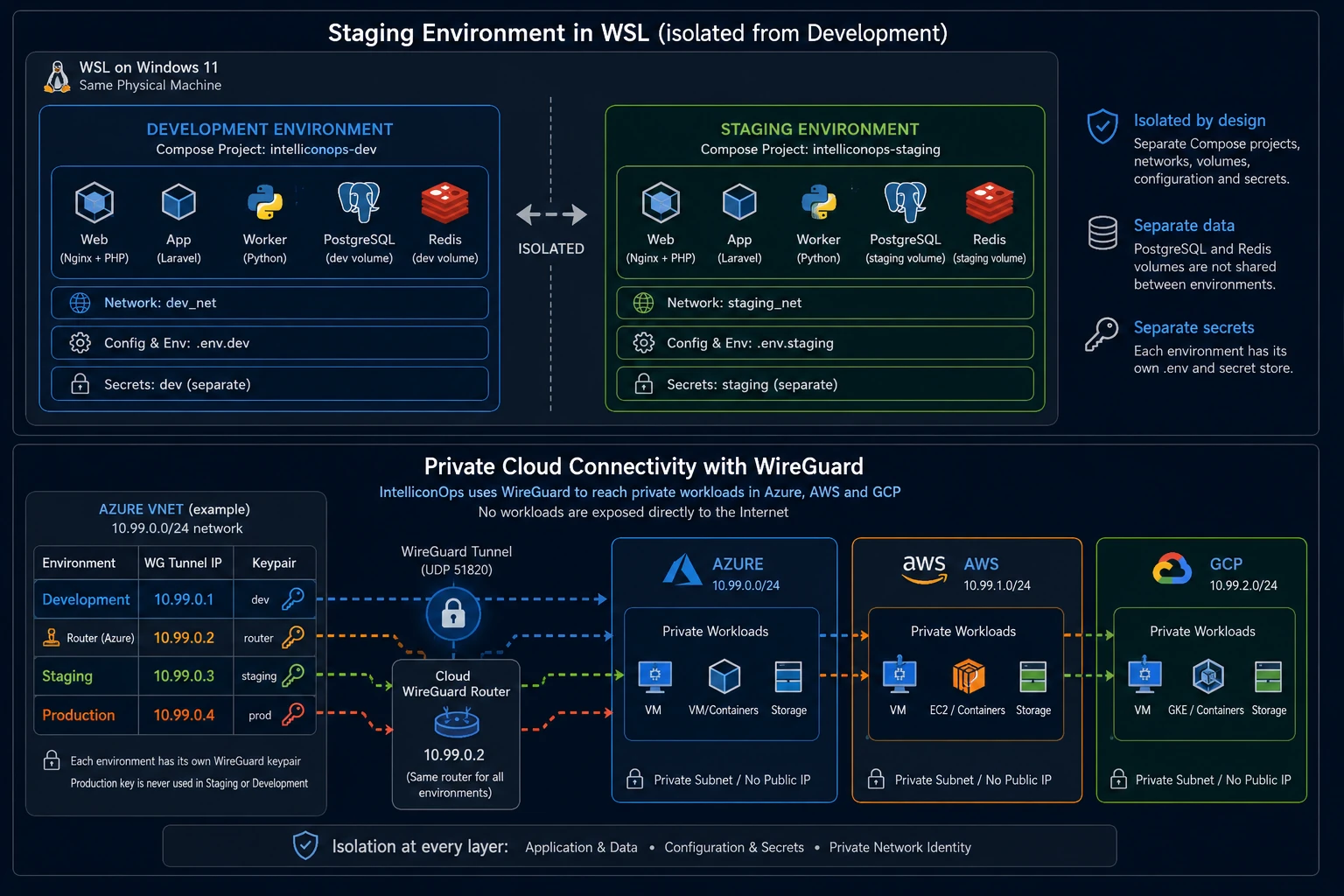Click the AWS 10.99.1.0/24 subnet label
Viewport: 1344px width, 896px height.
point(997,585)
